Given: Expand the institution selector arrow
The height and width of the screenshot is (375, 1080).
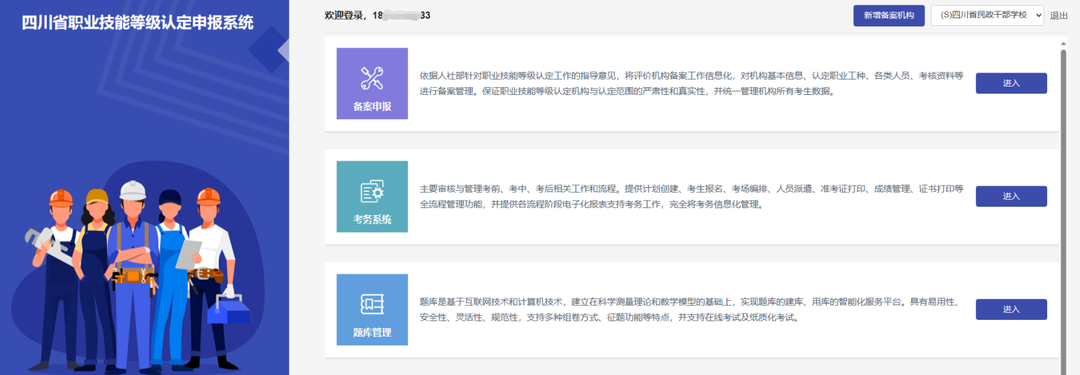Looking at the screenshot, I should pos(1038,16).
